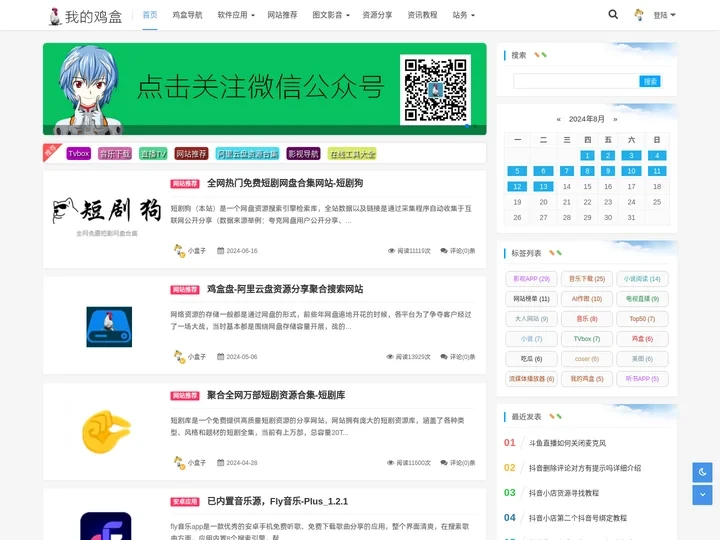
Task: Click the 音乐下载 (25) sidebar tag
Action: pos(587,279)
